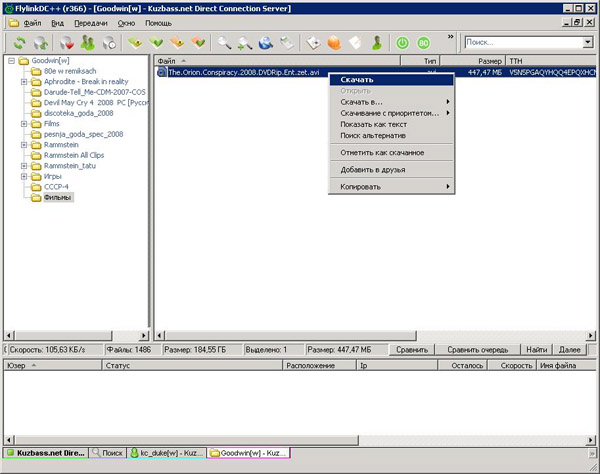This screenshot has width=600, height=474.
Task: Switch to the Поиск tab at bottom
Action: click(x=108, y=453)
